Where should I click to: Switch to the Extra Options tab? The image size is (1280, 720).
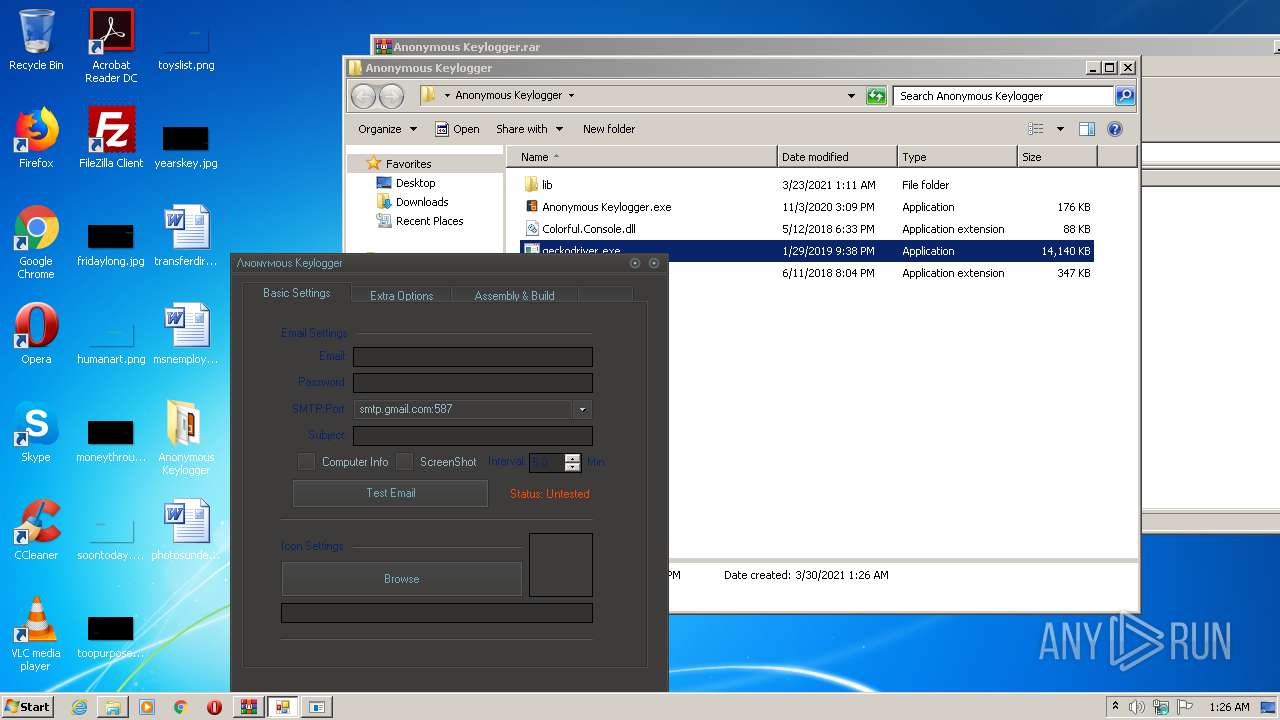coord(401,295)
